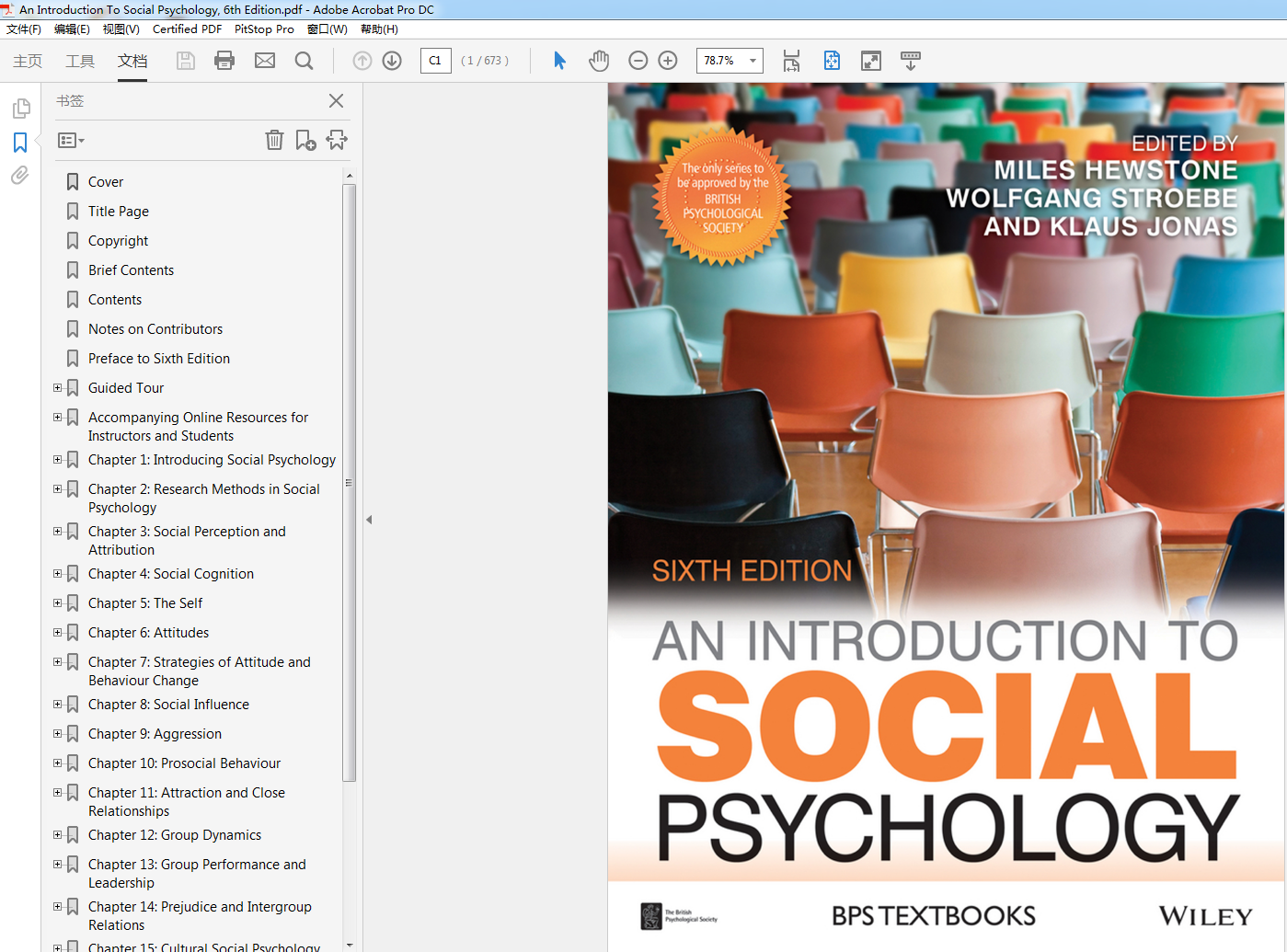Close the bookmarks panel
Screen dimensions: 1287x952
[x=336, y=101]
